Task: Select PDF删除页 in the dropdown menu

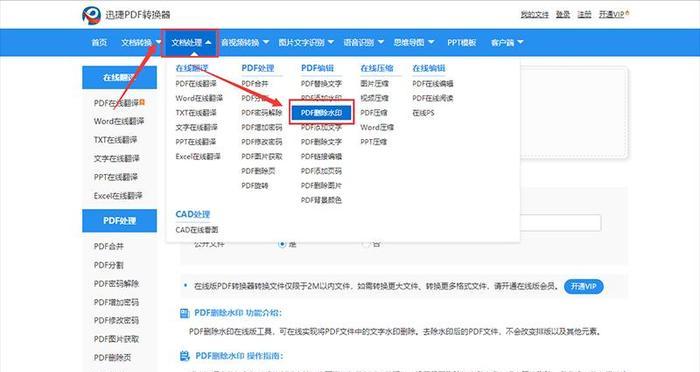Action: tap(258, 171)
